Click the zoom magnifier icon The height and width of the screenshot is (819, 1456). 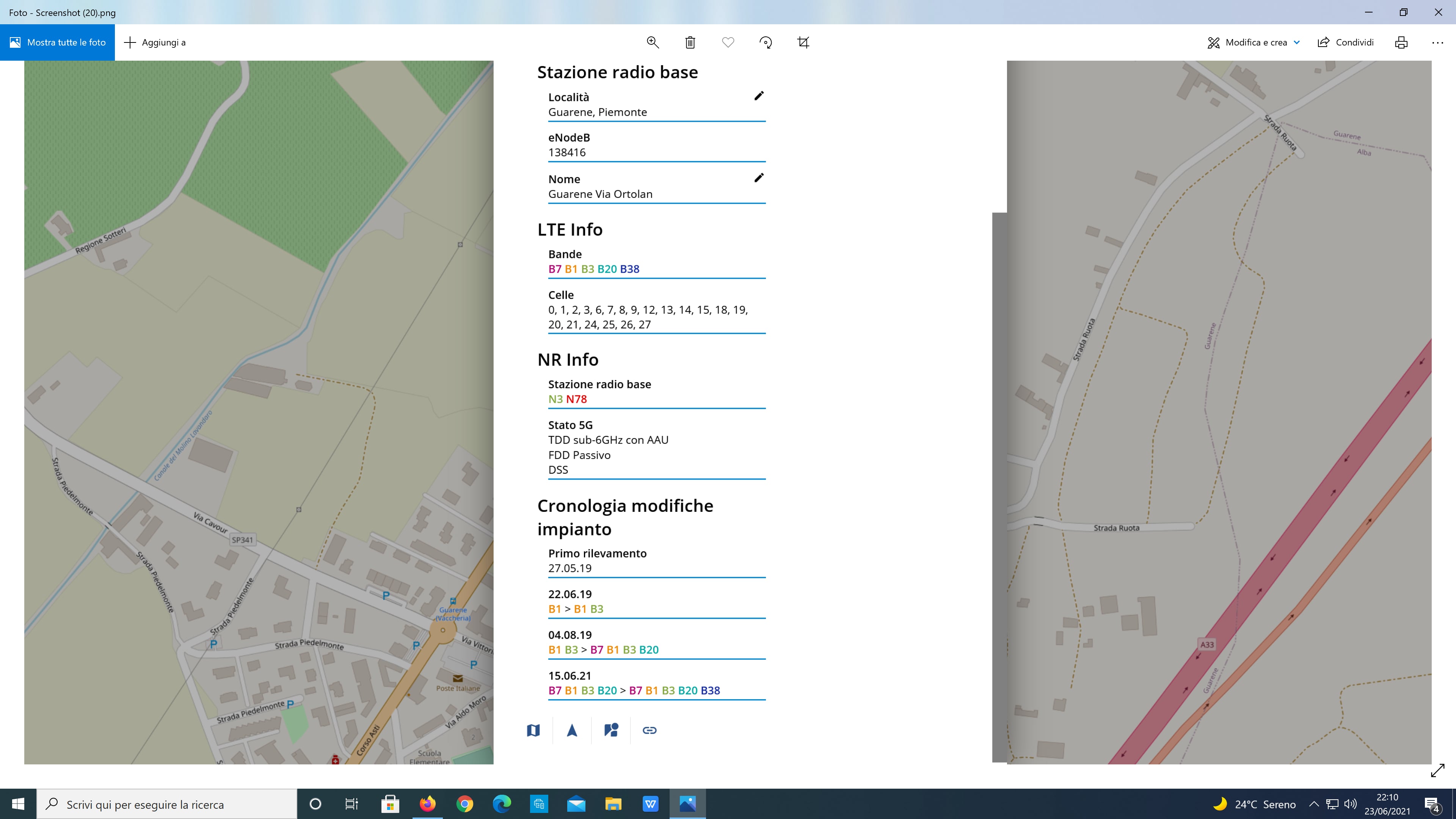652,42
